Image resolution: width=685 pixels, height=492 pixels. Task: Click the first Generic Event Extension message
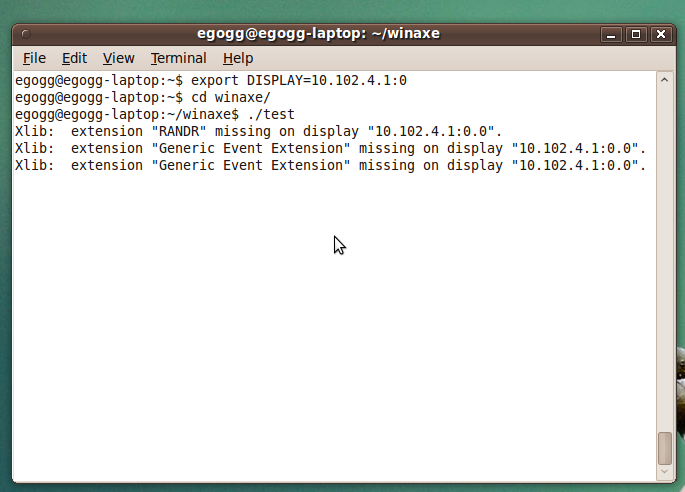point(330,149)
